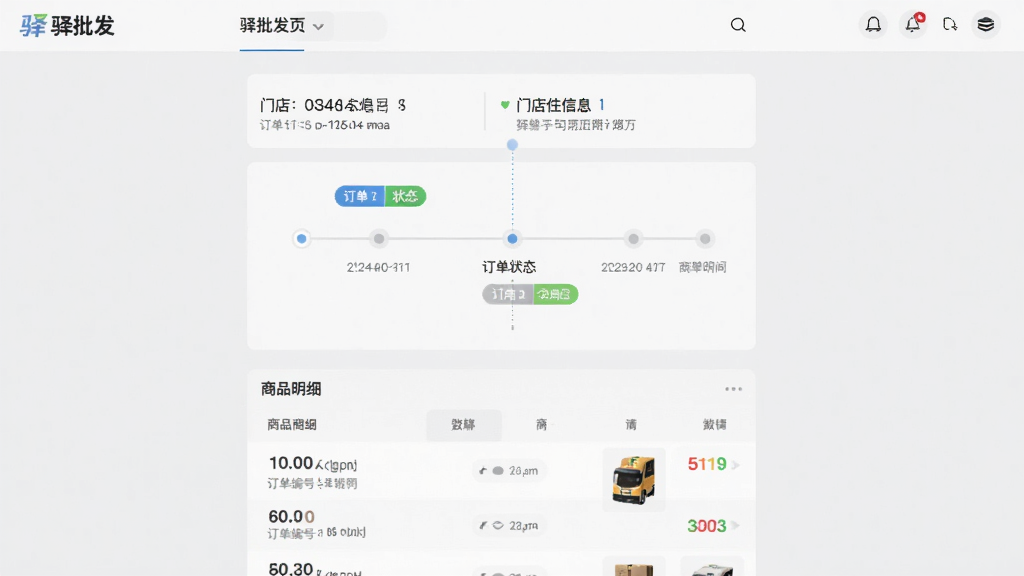The height and width of the screenshot is (576, 1024).
Task: Click the 60.00 product row amount
Action: (x=291, y=517)
